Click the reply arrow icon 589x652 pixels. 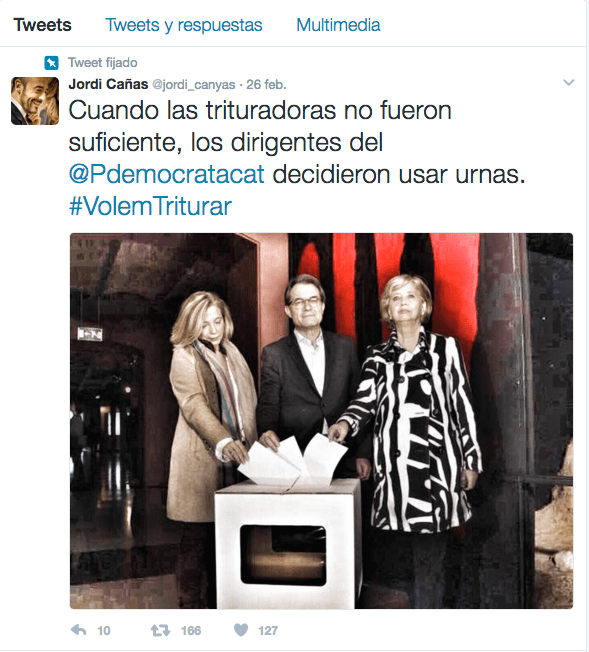coord(79,630)
